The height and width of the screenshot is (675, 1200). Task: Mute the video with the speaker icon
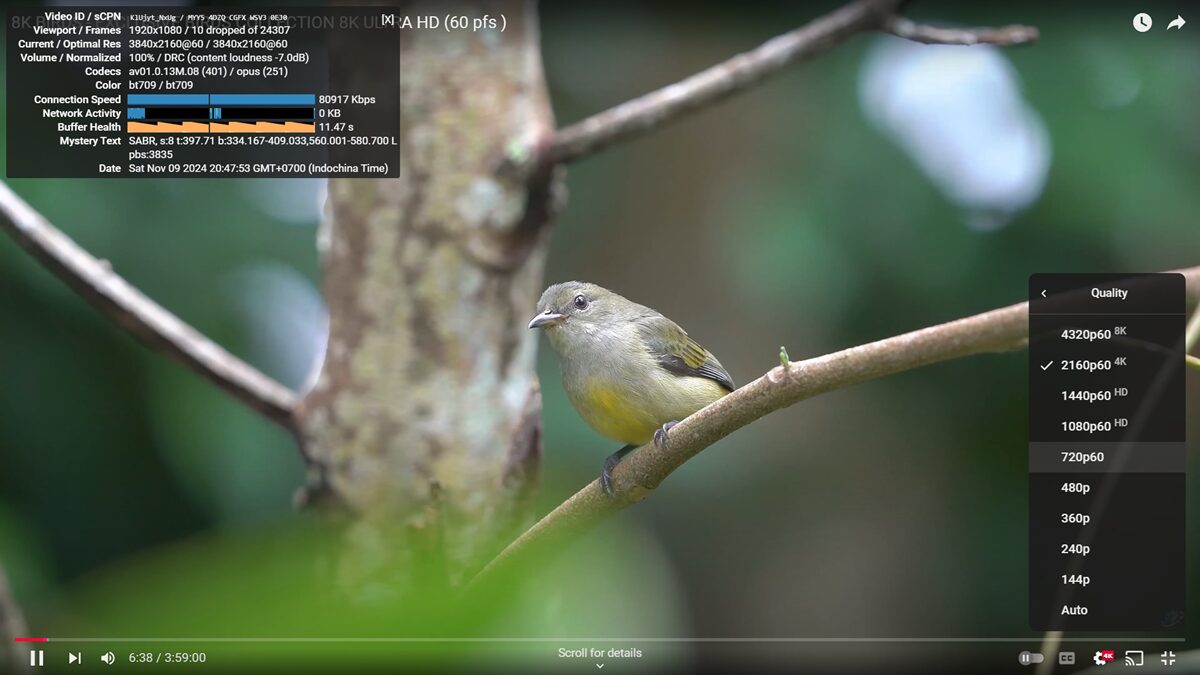click(107, 658)
